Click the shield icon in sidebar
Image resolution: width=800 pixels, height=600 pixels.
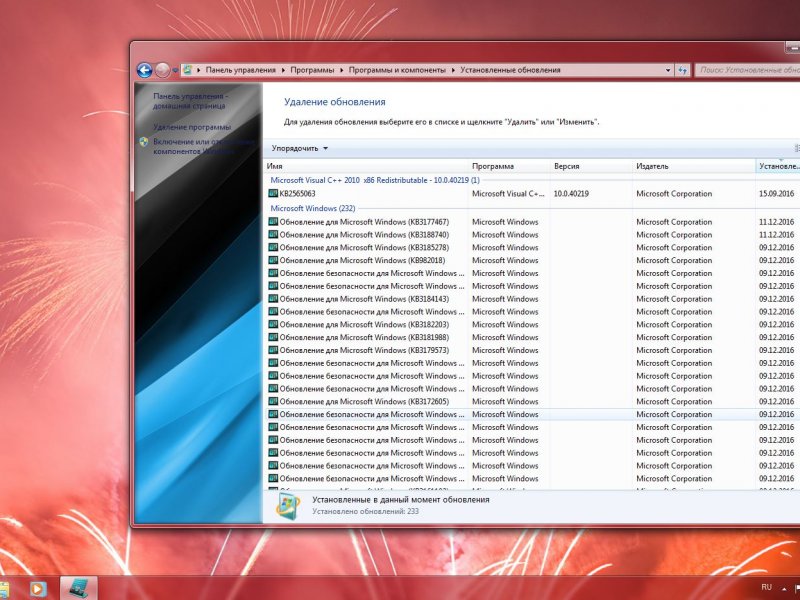[x=144, y=142]
